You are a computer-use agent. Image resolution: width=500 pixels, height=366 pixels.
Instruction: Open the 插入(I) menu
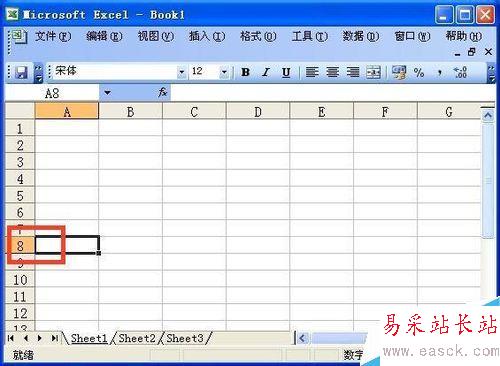pyautogui.click(x=207, y=36)
